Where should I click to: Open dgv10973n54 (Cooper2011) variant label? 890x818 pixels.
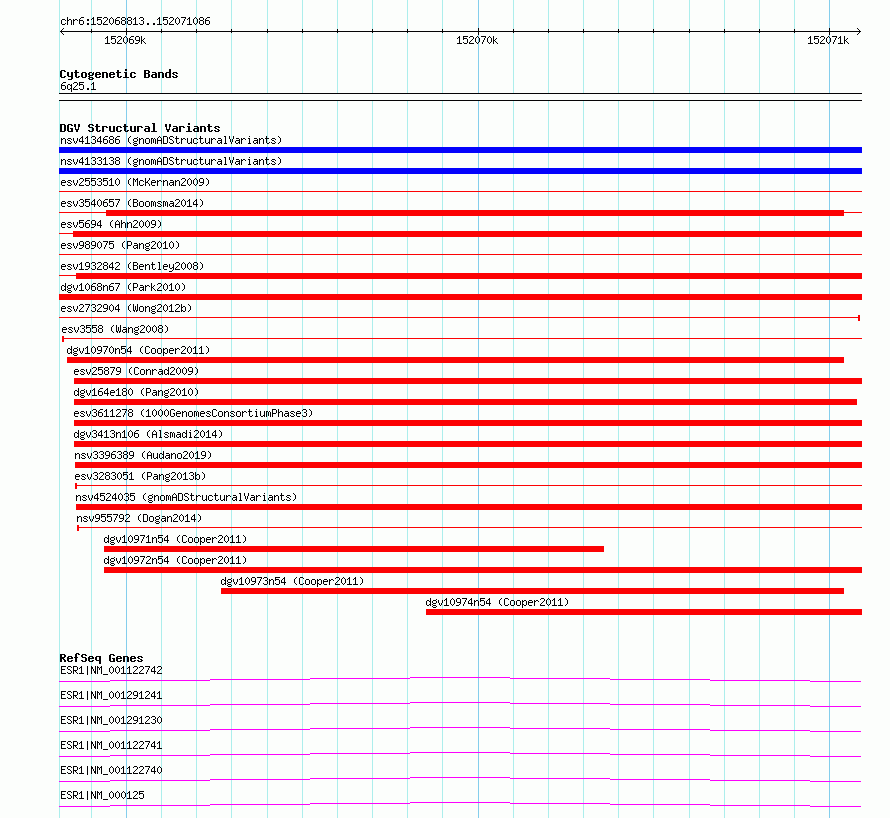[x=292, y=581]
